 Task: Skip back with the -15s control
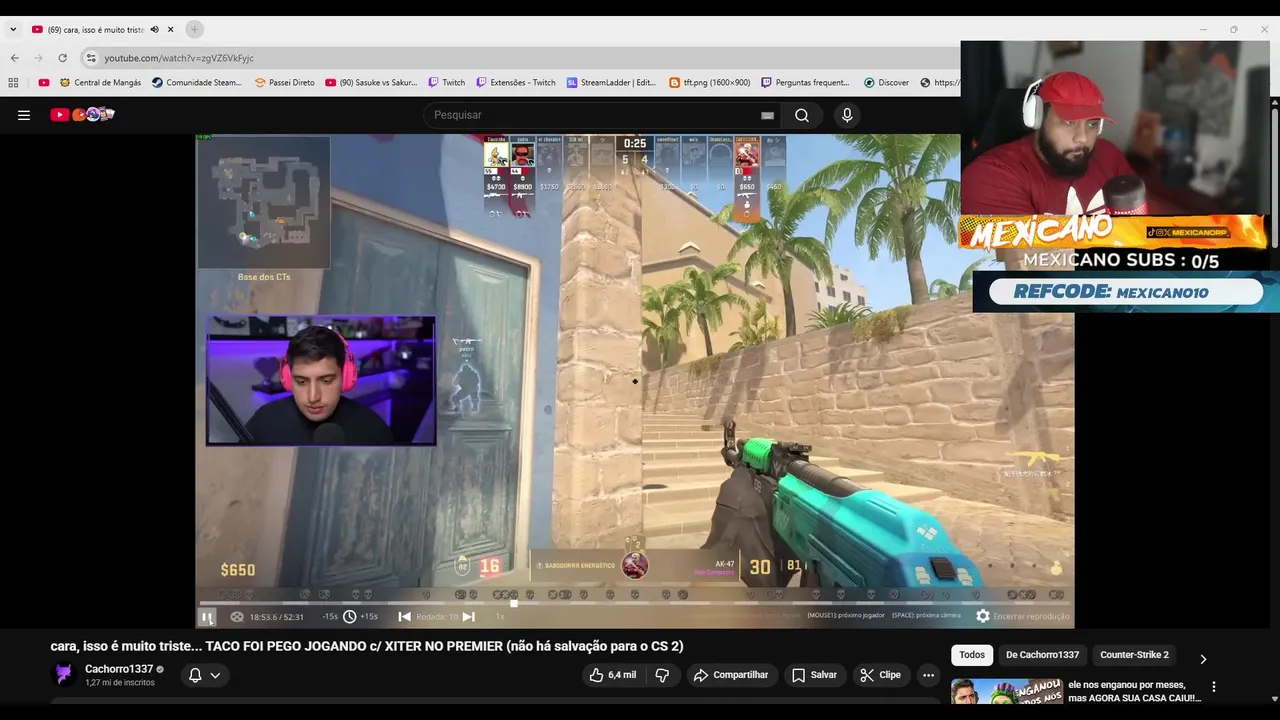(329, 617)
